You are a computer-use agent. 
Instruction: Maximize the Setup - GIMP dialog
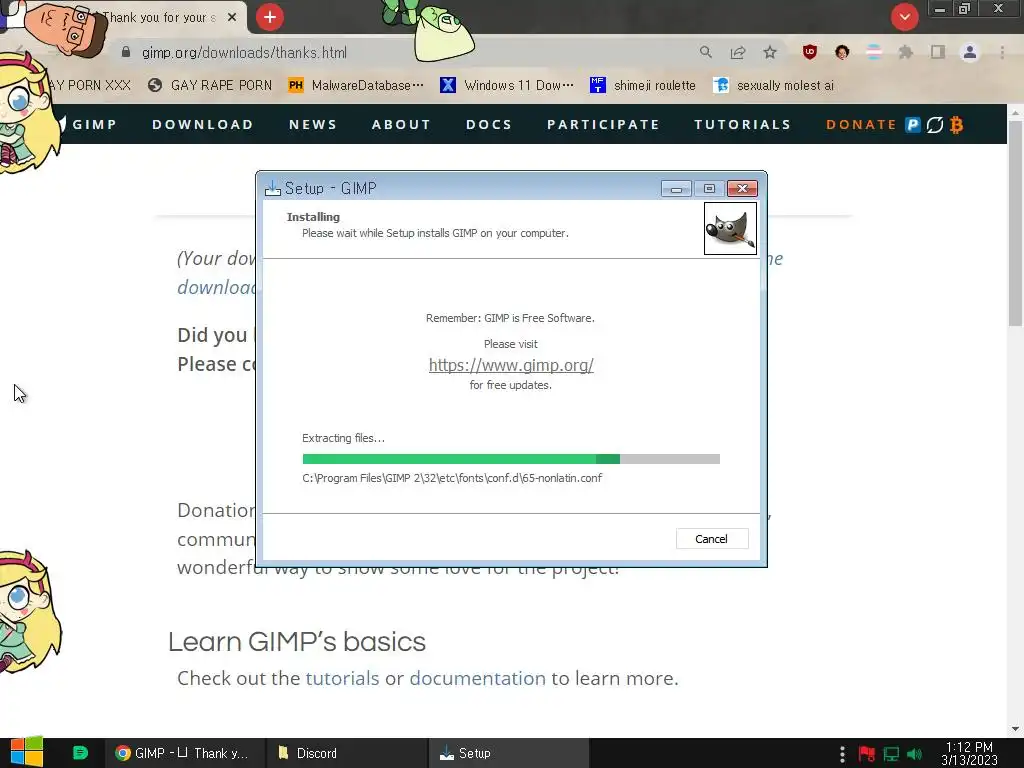(x=709, y=189)
